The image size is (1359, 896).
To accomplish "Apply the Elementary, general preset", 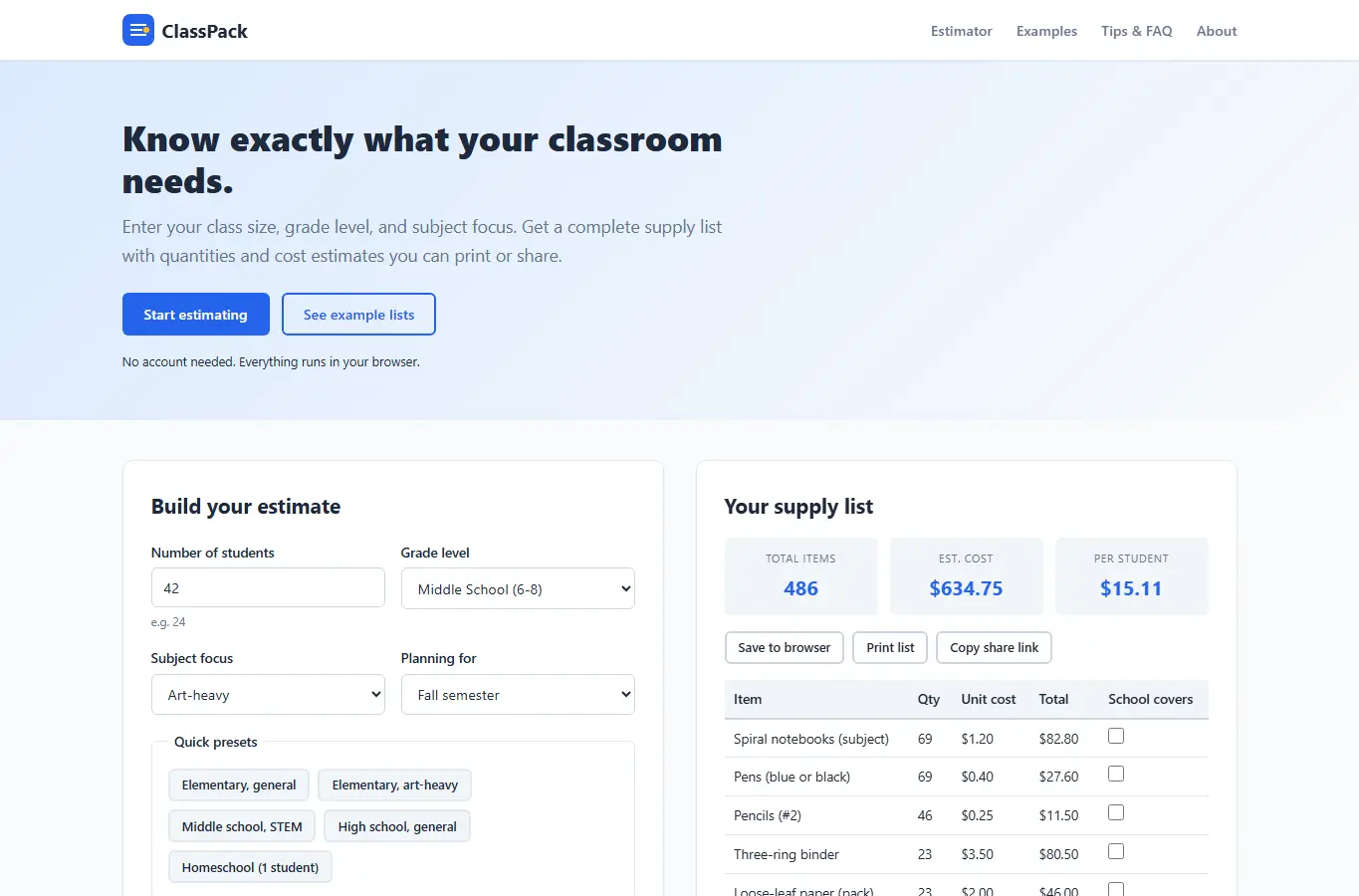I will (239, 784).
